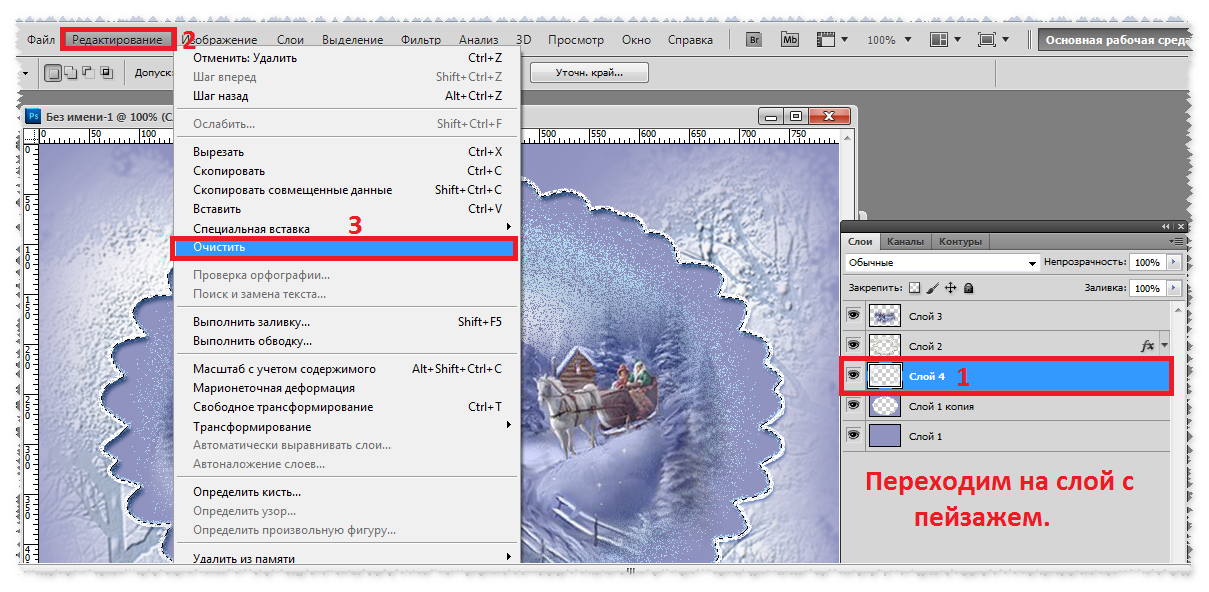Viewport: 1209px width, 592px height.
Task: Choose Марионеточная деформация menu item
Action: click(x=347, y=388)
